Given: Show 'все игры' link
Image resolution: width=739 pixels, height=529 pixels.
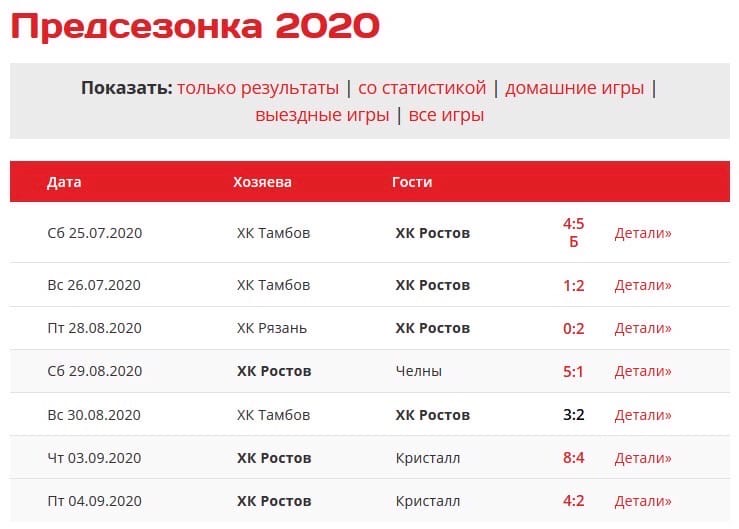Looking at the screenshot, I should pyautogui.click(x=446, y=115).
